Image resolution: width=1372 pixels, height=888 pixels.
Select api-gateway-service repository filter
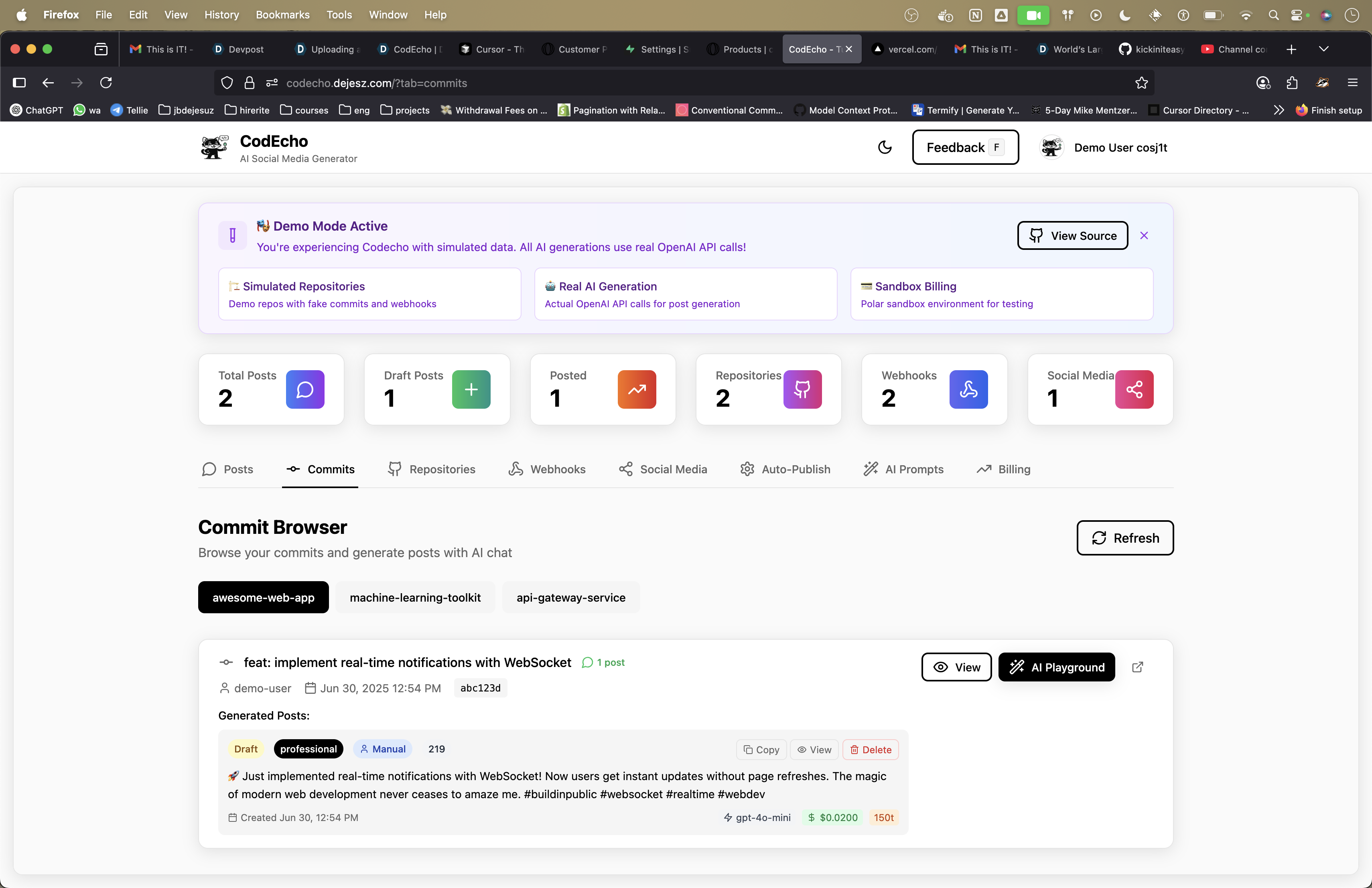[x=571, y=598]
